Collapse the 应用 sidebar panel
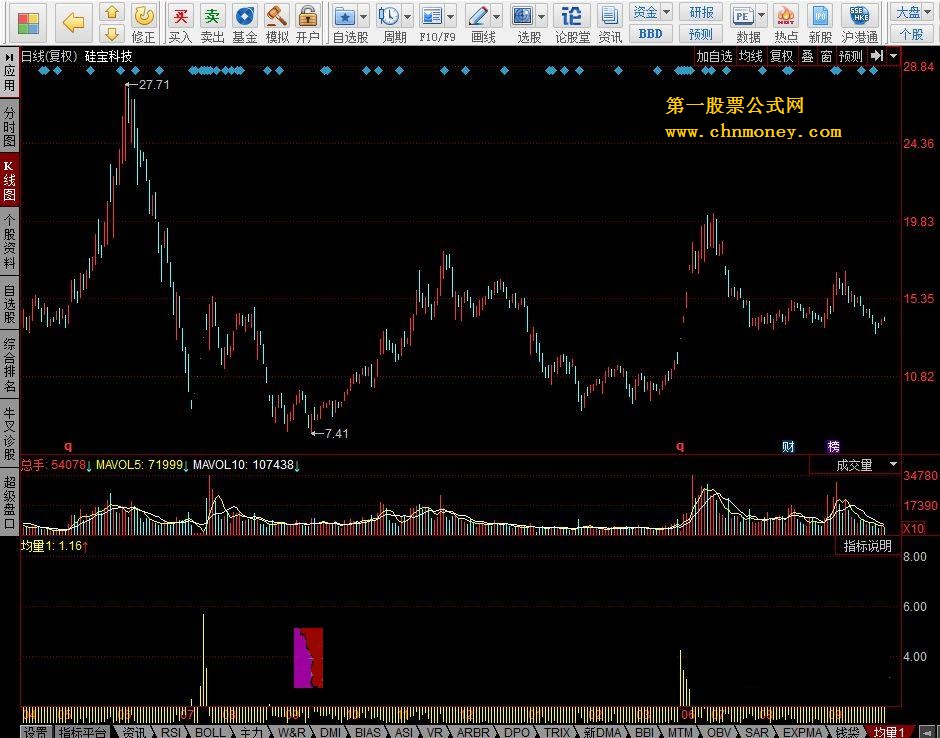940x738 pixels. coord(10,73)
